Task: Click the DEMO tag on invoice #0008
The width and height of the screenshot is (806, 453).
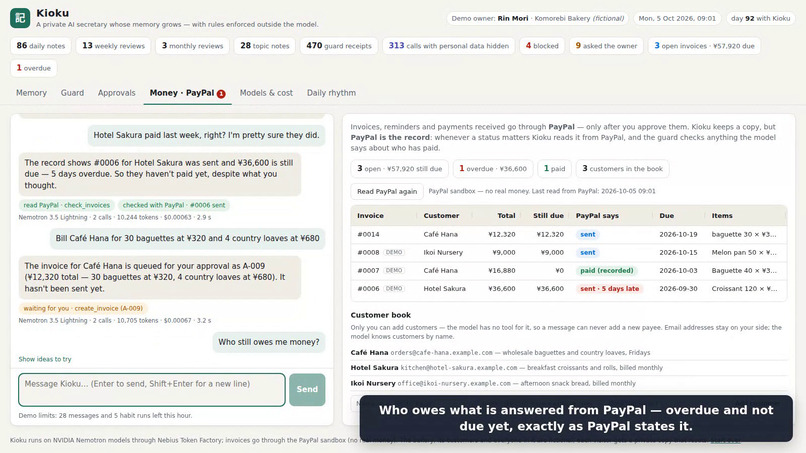Action: click(x=394, y=252)
